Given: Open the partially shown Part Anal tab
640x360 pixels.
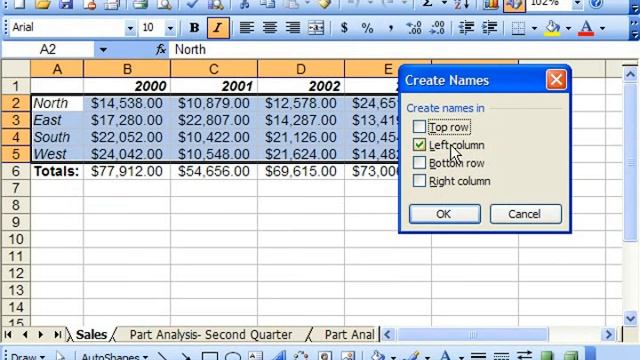Looking at the screenshot, I should click(x=349, y=335).
